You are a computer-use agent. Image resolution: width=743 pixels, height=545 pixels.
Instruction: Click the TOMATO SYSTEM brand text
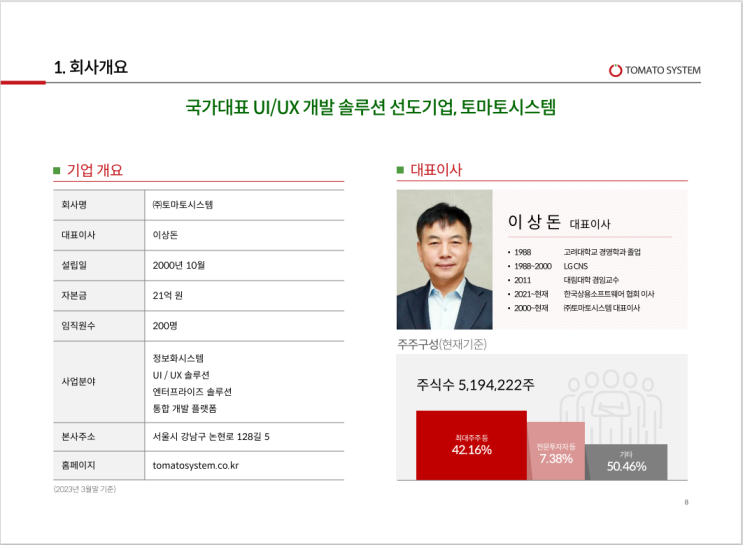pyautogui.click(x=662, y=70)
